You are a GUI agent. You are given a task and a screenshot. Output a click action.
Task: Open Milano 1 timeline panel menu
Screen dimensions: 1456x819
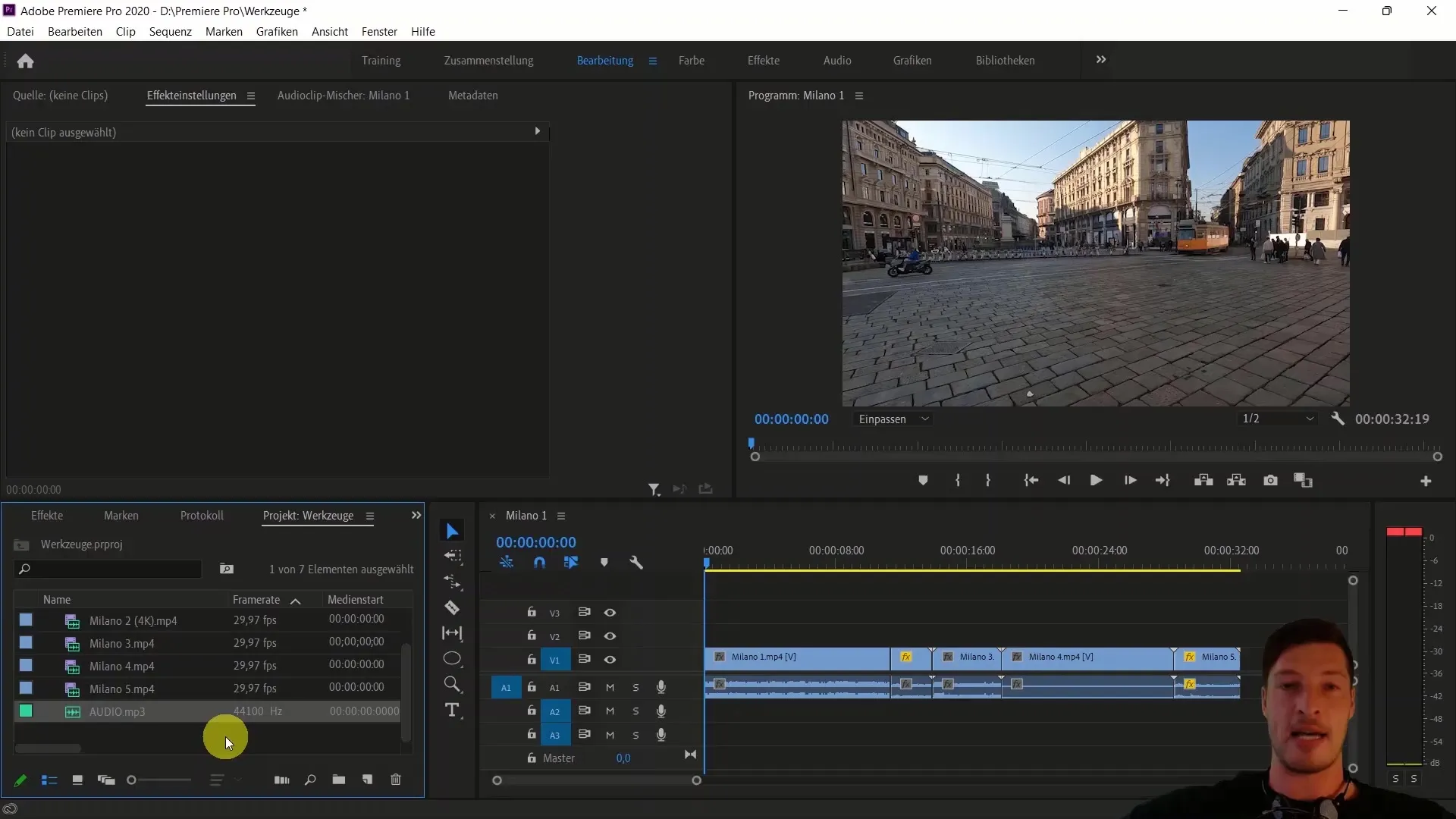click(561, 516)
